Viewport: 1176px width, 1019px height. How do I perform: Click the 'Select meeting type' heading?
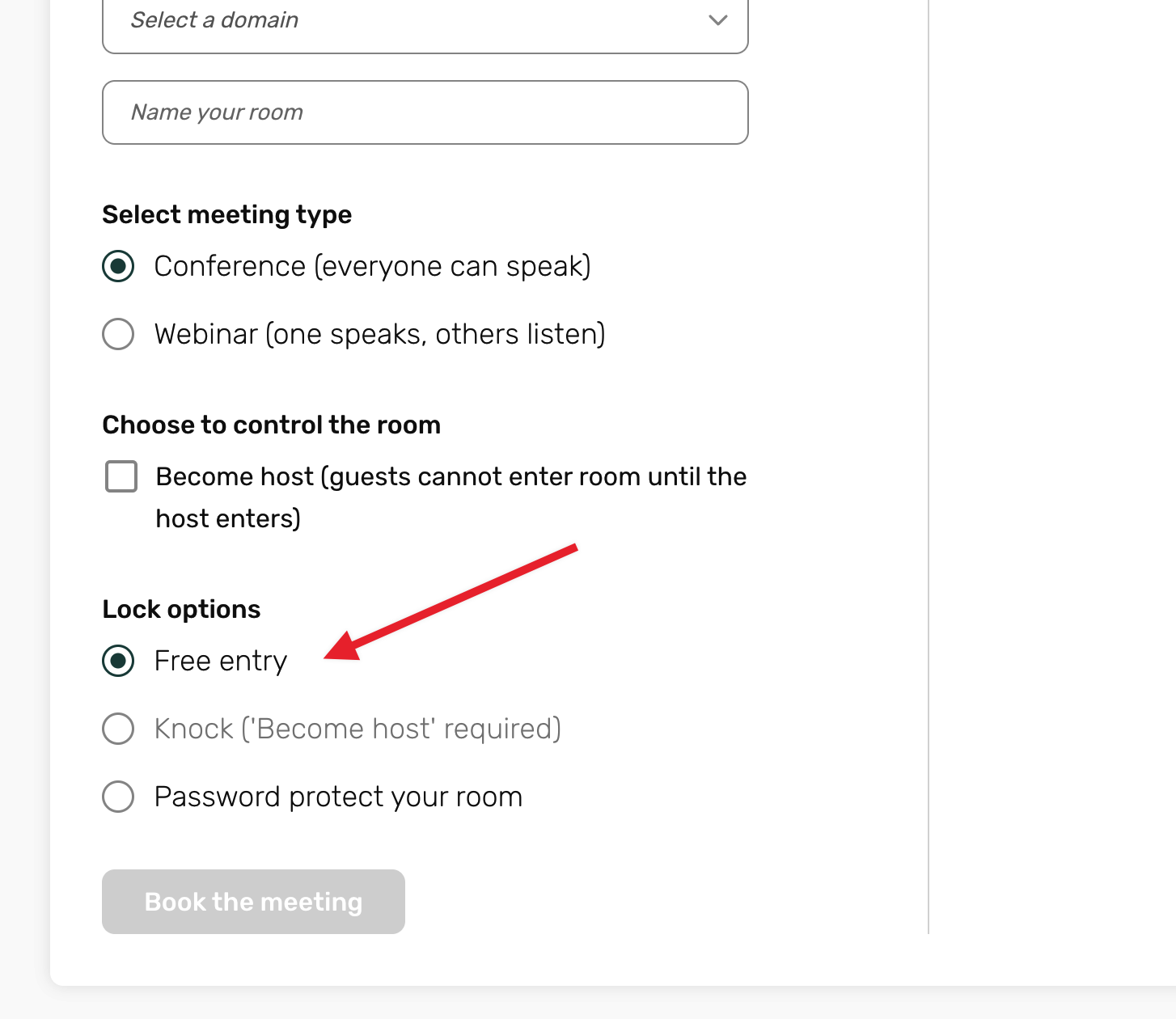226,215
